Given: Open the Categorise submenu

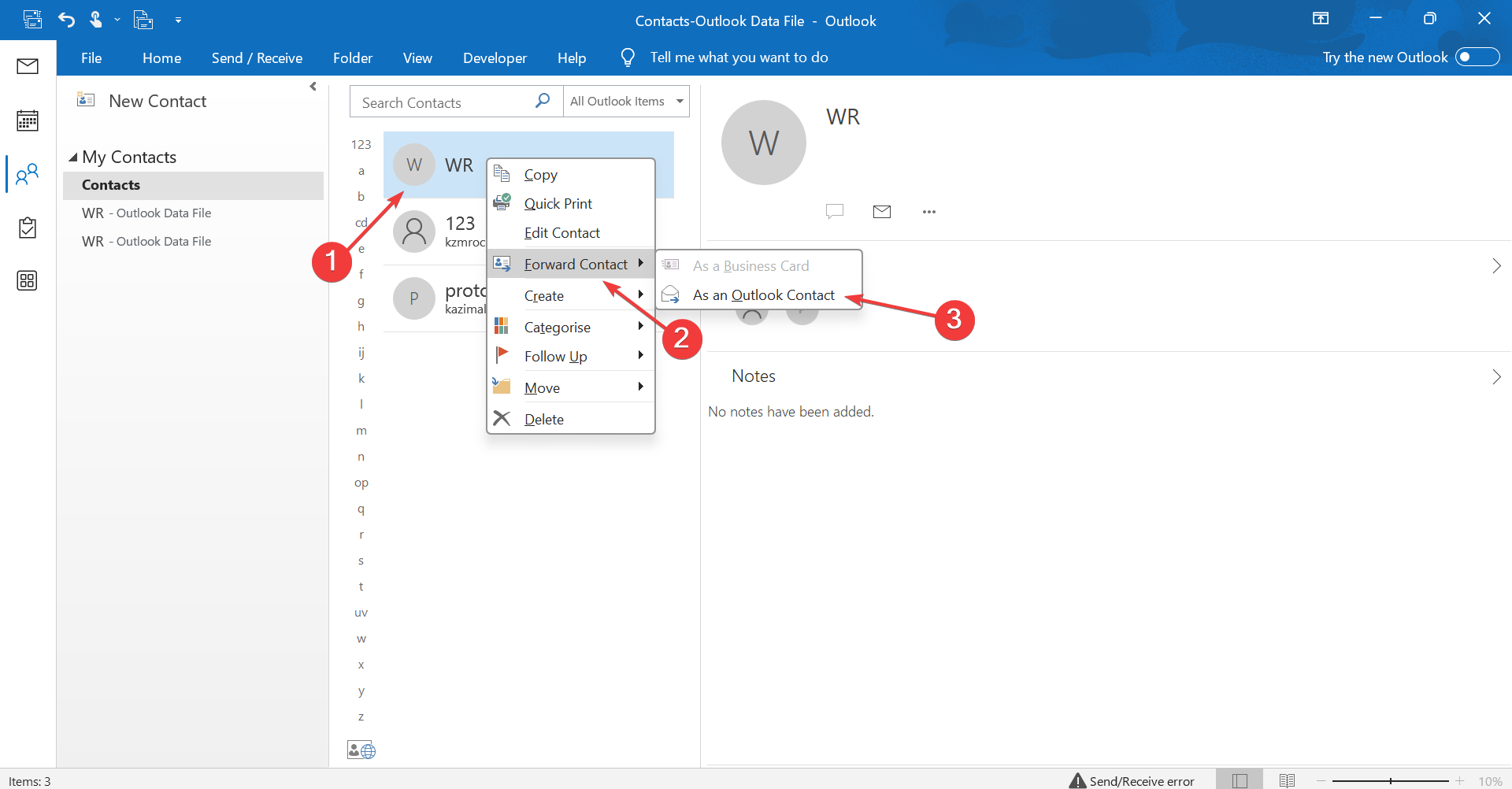Looking at the screenshot, I should pos(571,327).
